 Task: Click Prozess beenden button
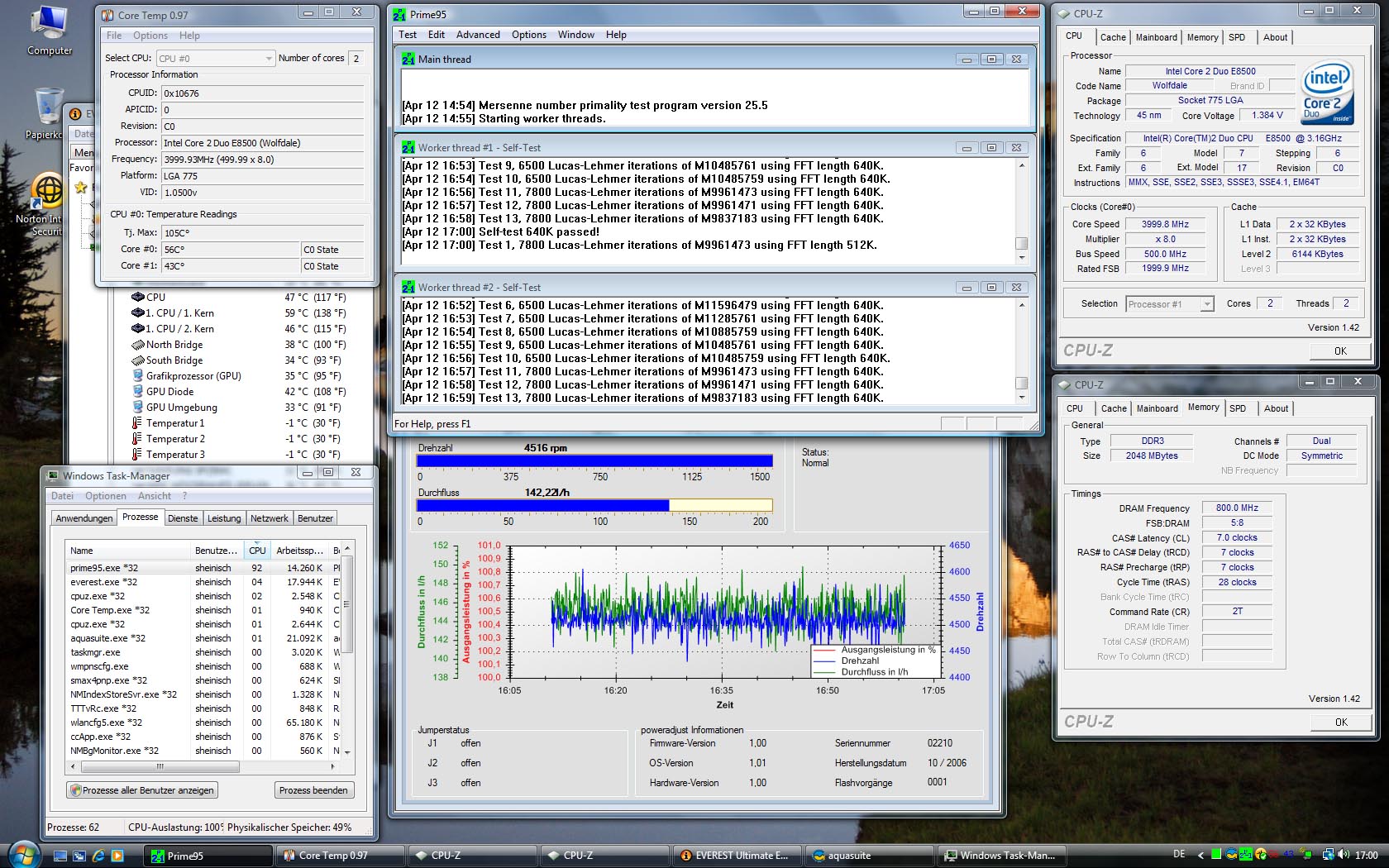(313, 790)
